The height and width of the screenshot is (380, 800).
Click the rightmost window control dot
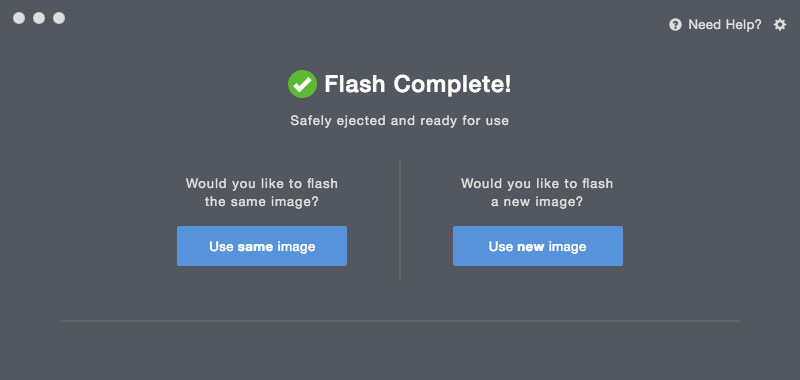[59, 18]
